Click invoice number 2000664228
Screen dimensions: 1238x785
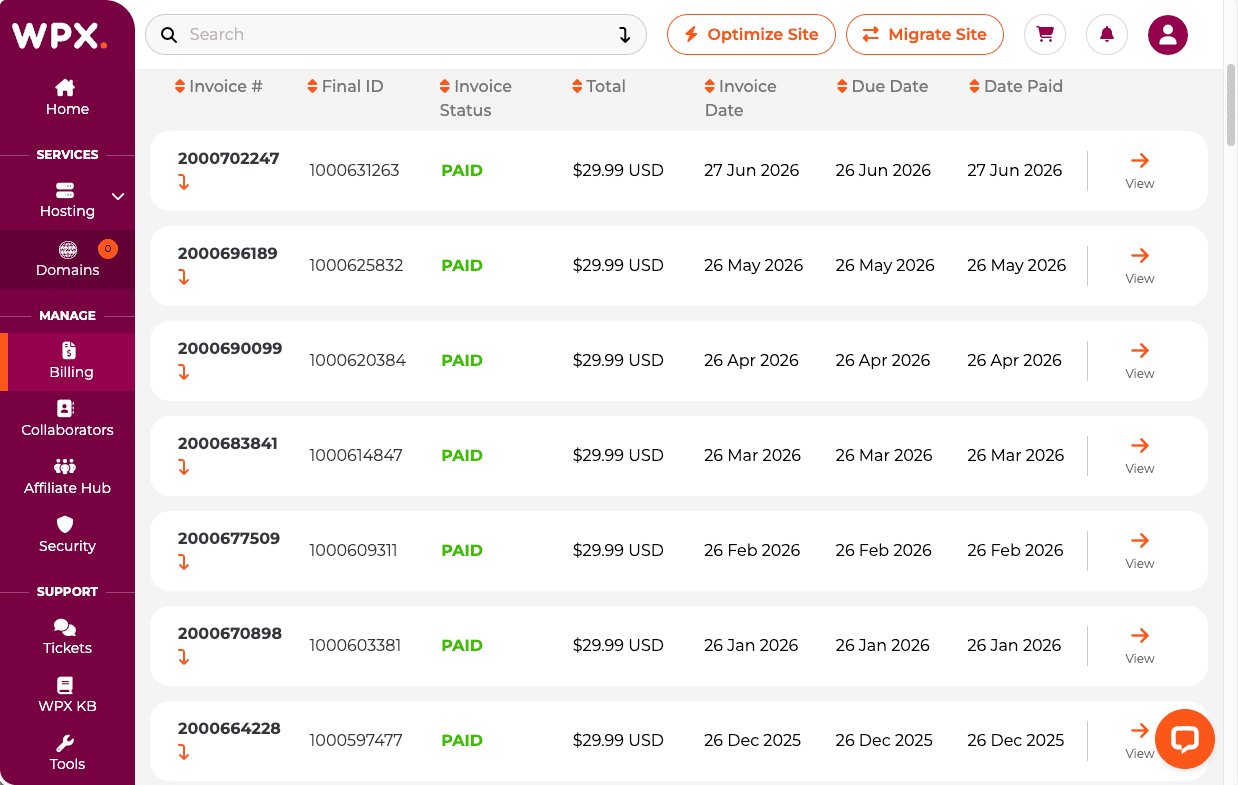pos(229,728)
